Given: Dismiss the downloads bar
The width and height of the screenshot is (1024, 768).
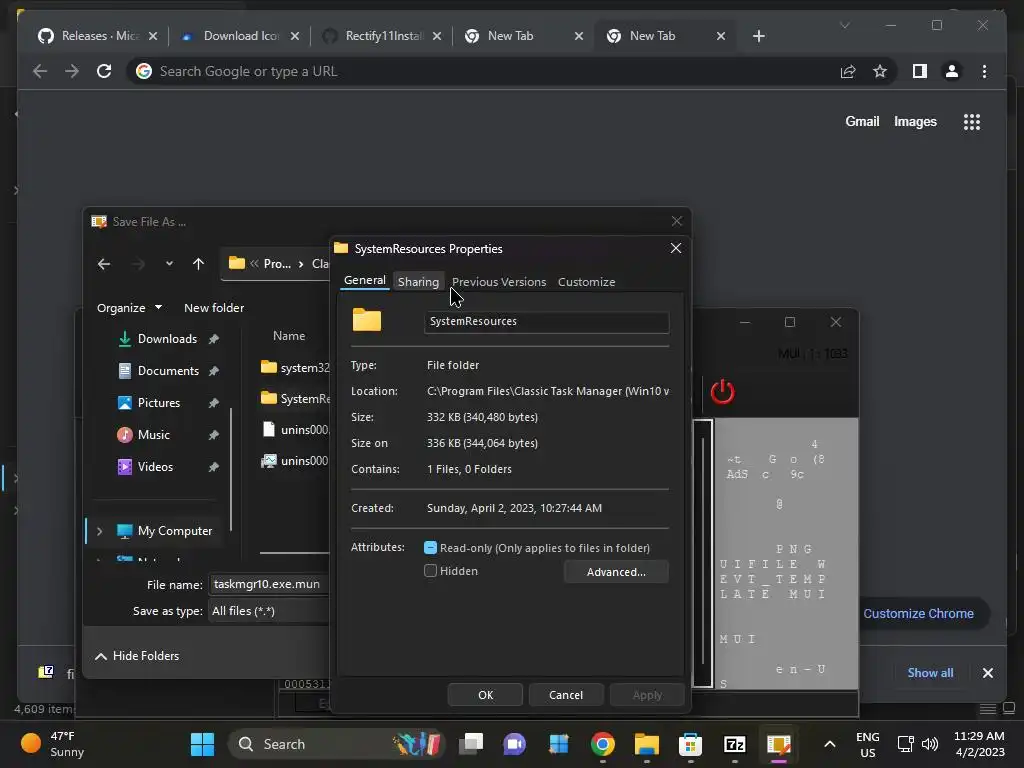Looking at the screenshot, I should point(987,673).
